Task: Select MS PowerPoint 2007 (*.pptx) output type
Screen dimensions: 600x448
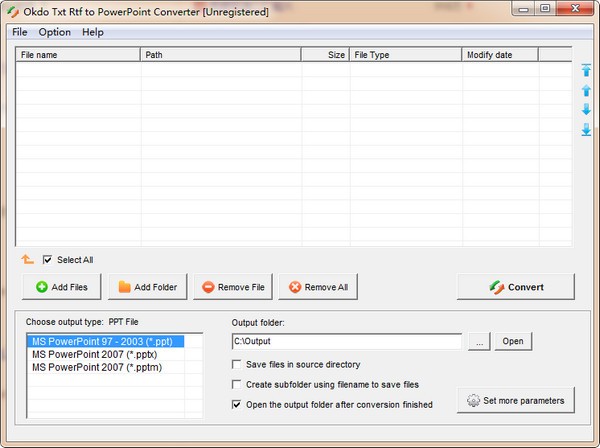Action: [106, 354]
